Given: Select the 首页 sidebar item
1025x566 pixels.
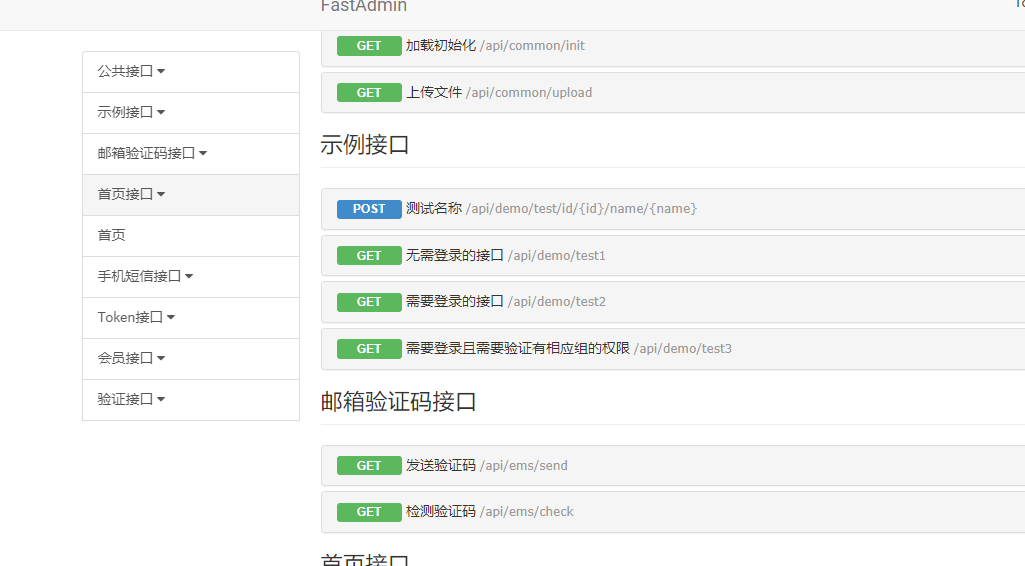Looking at the screenshot, I should click(x=112, y=236).
